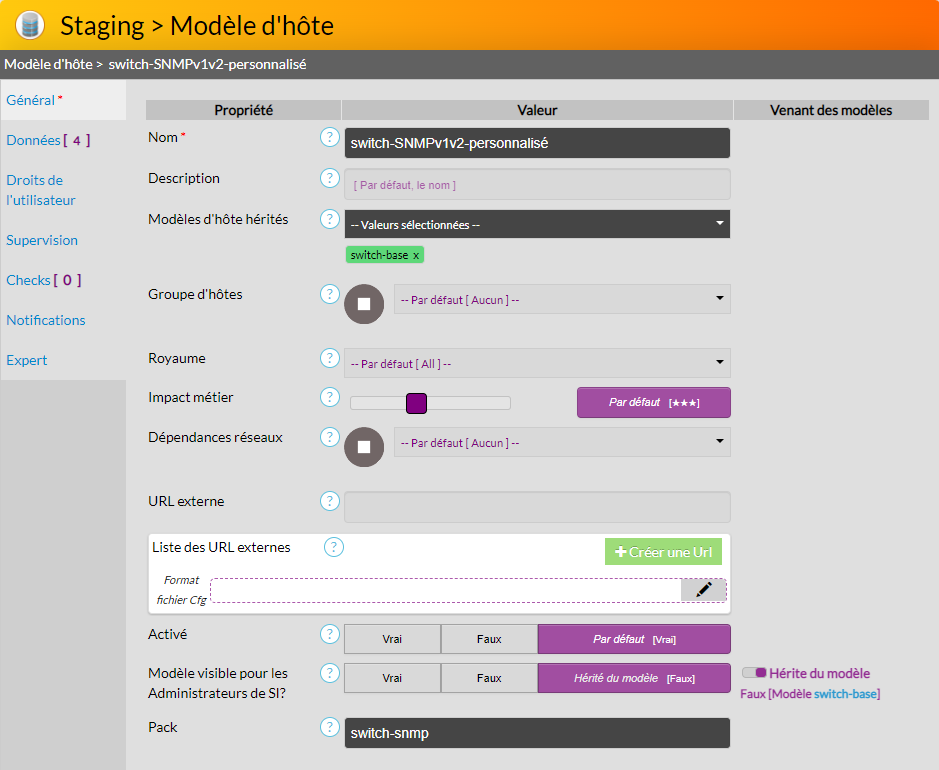Expand the Modèles d'hôte hérités dropdown

click(537, 224)
